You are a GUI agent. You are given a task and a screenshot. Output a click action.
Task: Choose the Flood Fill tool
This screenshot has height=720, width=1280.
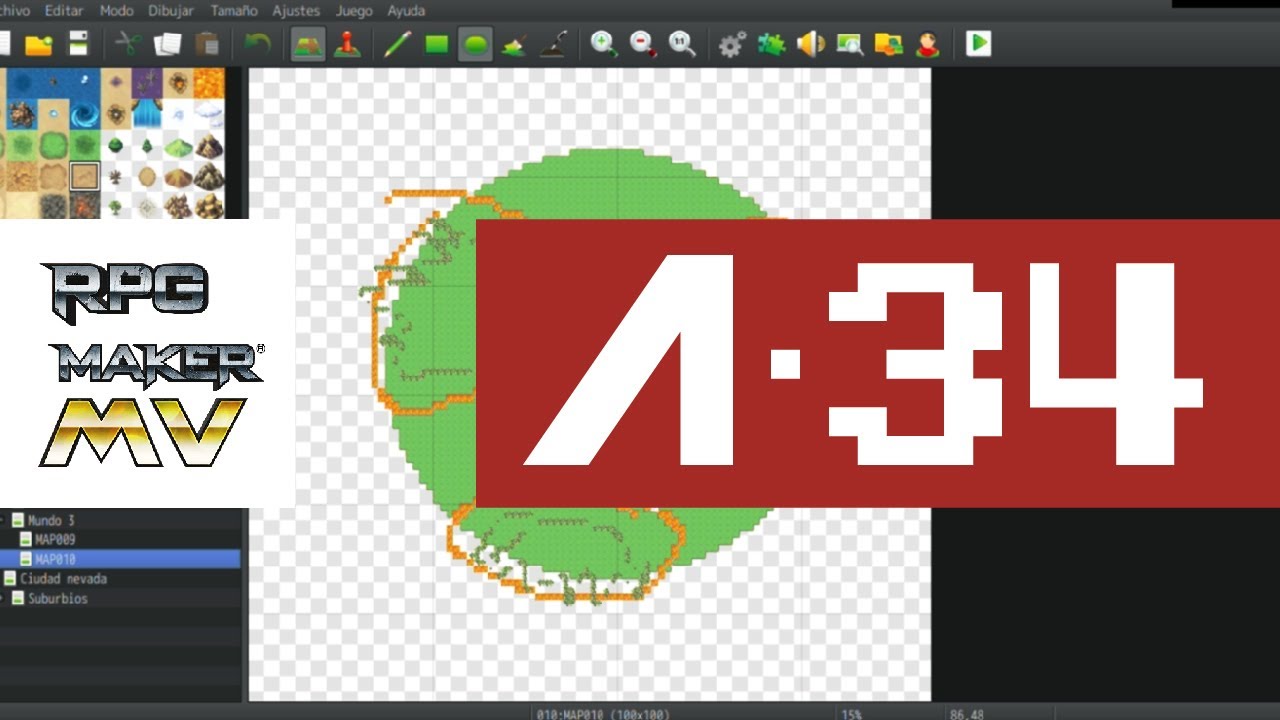click(x=514, y=44)
